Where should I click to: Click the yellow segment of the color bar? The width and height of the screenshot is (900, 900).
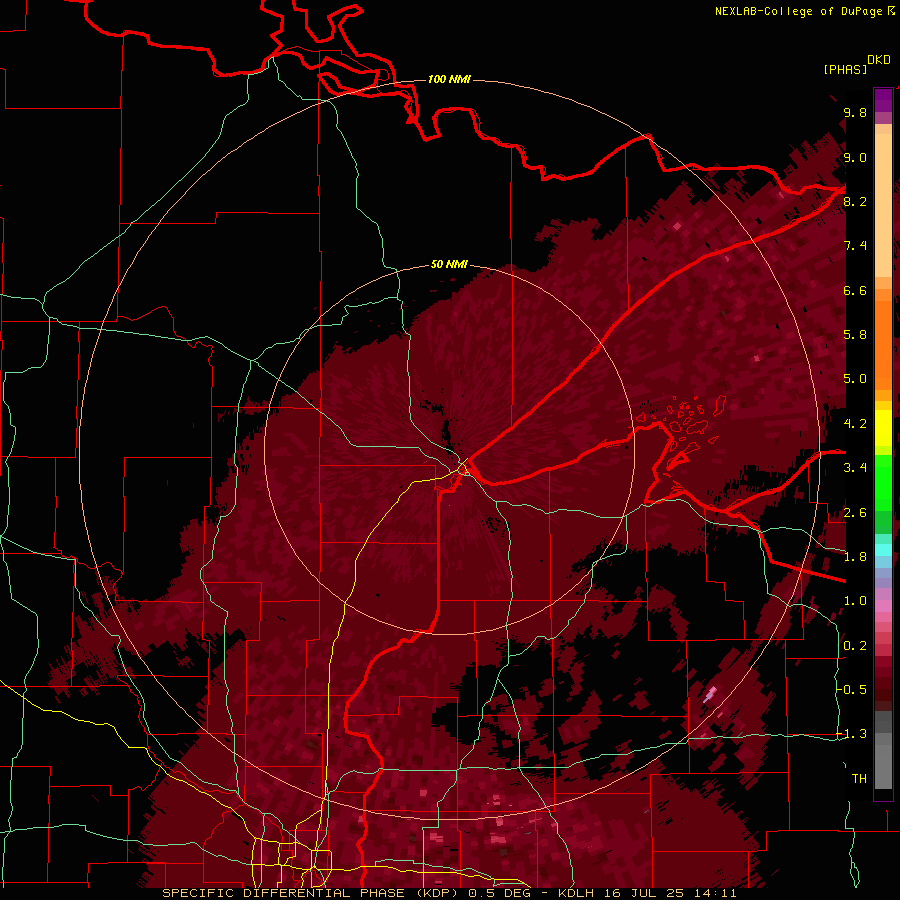click(x=883, y=428)
